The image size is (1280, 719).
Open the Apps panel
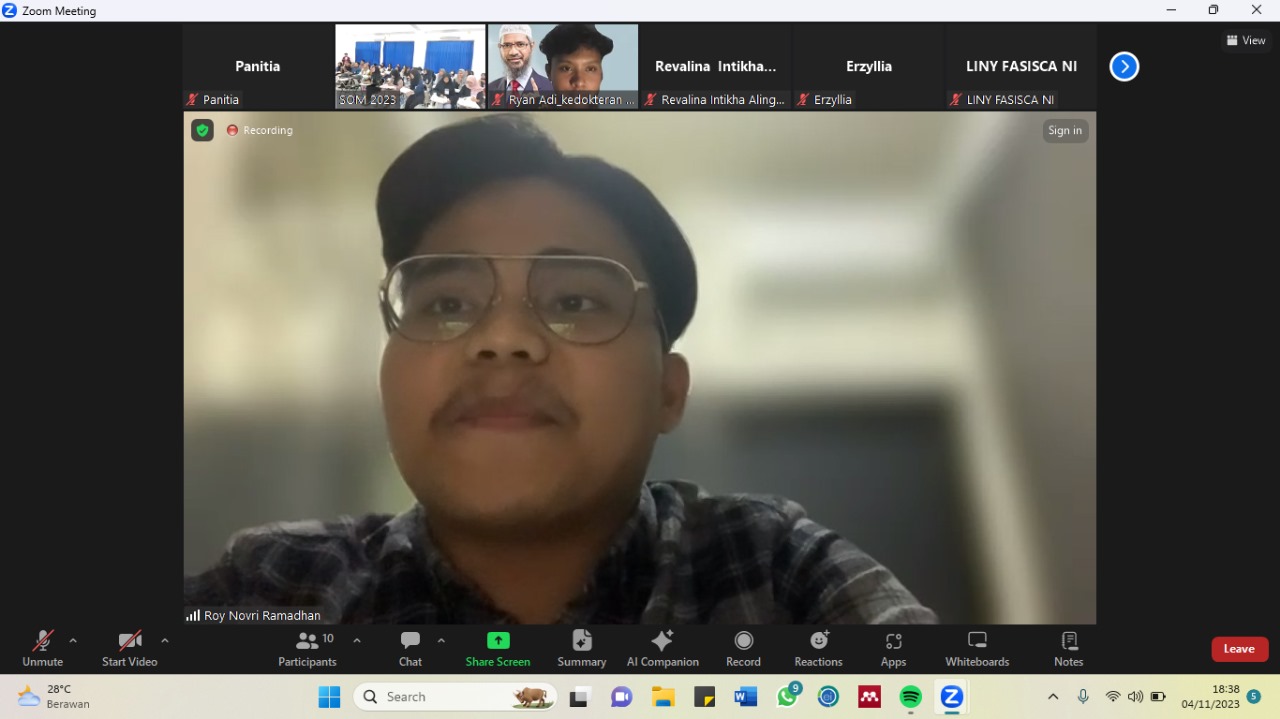pos(893,648)
